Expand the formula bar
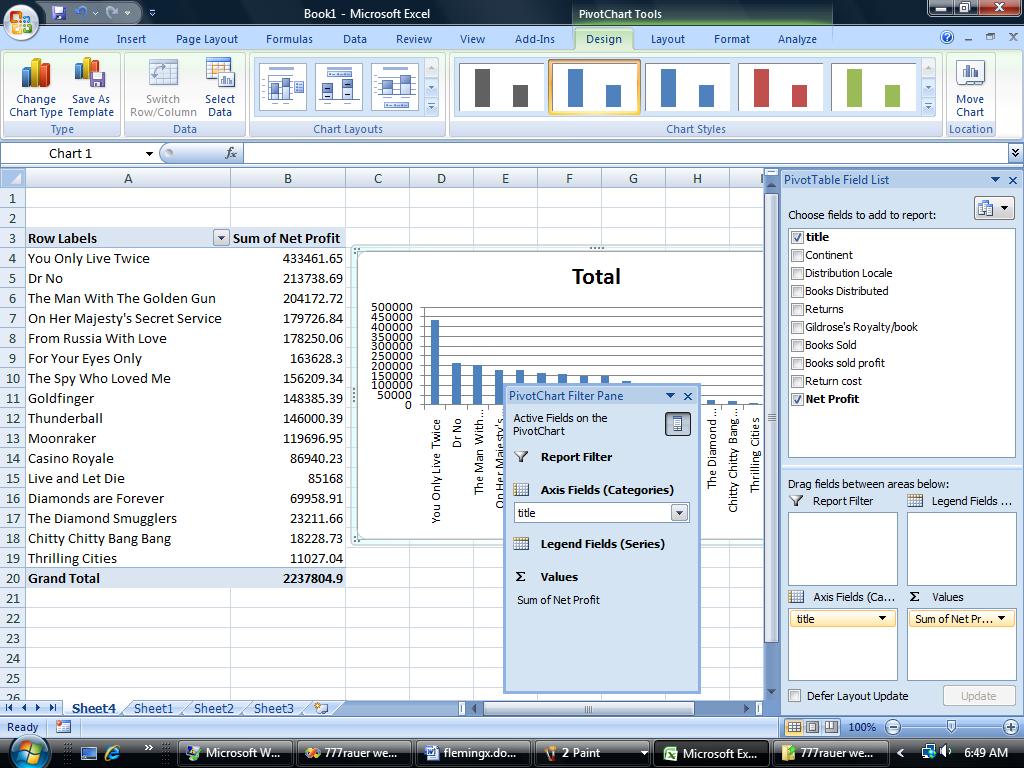The image size is (1024, 768). pos(1015,153)
